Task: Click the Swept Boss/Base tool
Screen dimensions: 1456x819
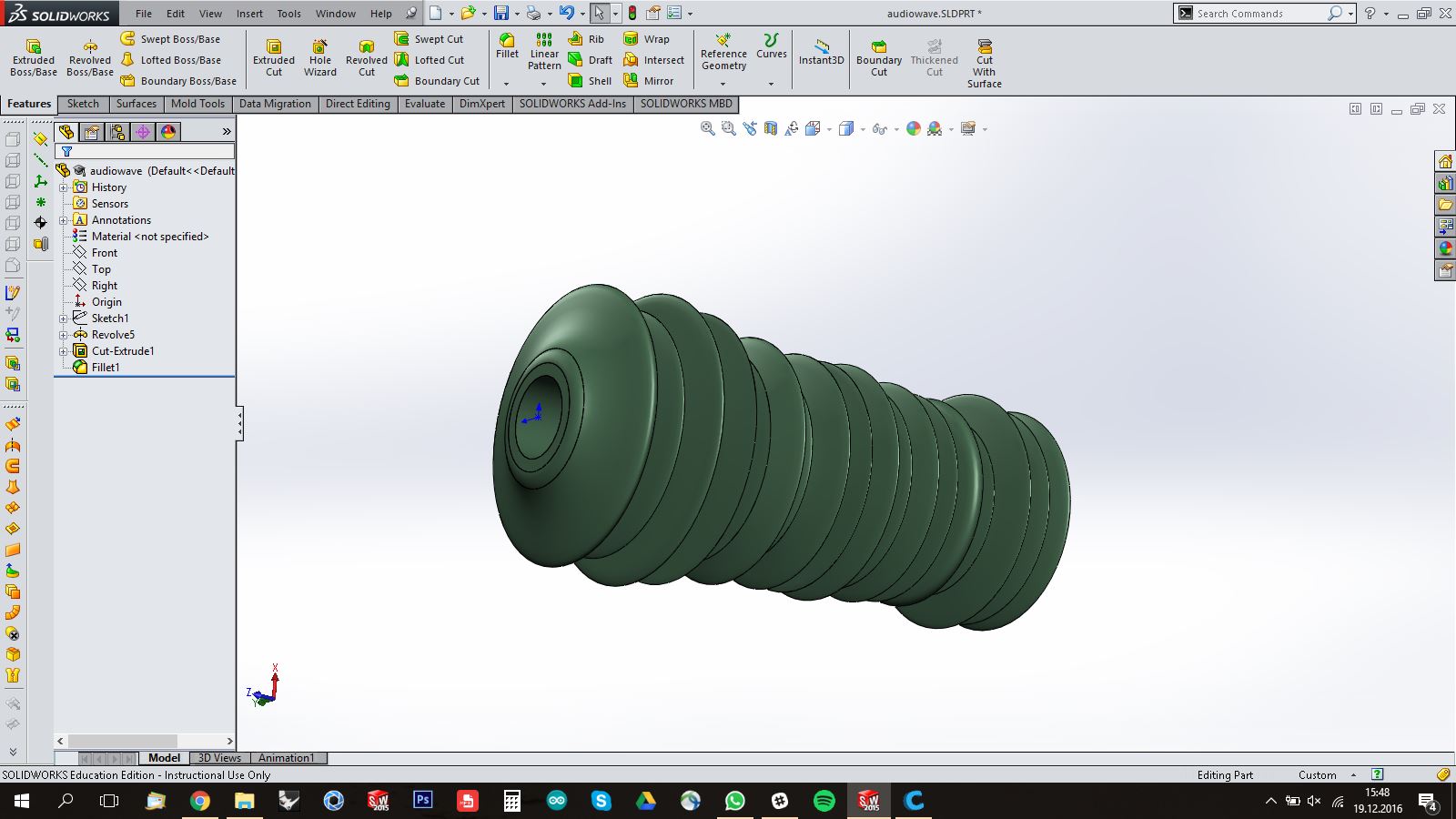Action: [171, 39]
